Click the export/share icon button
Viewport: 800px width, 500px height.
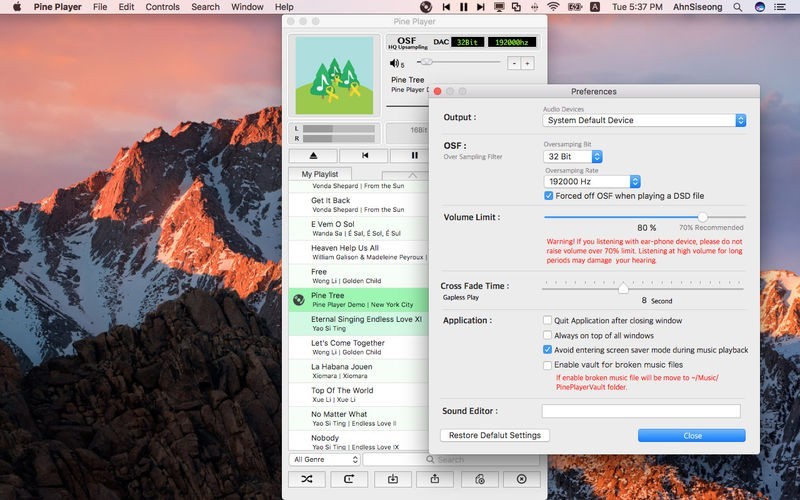coord(435,479)
